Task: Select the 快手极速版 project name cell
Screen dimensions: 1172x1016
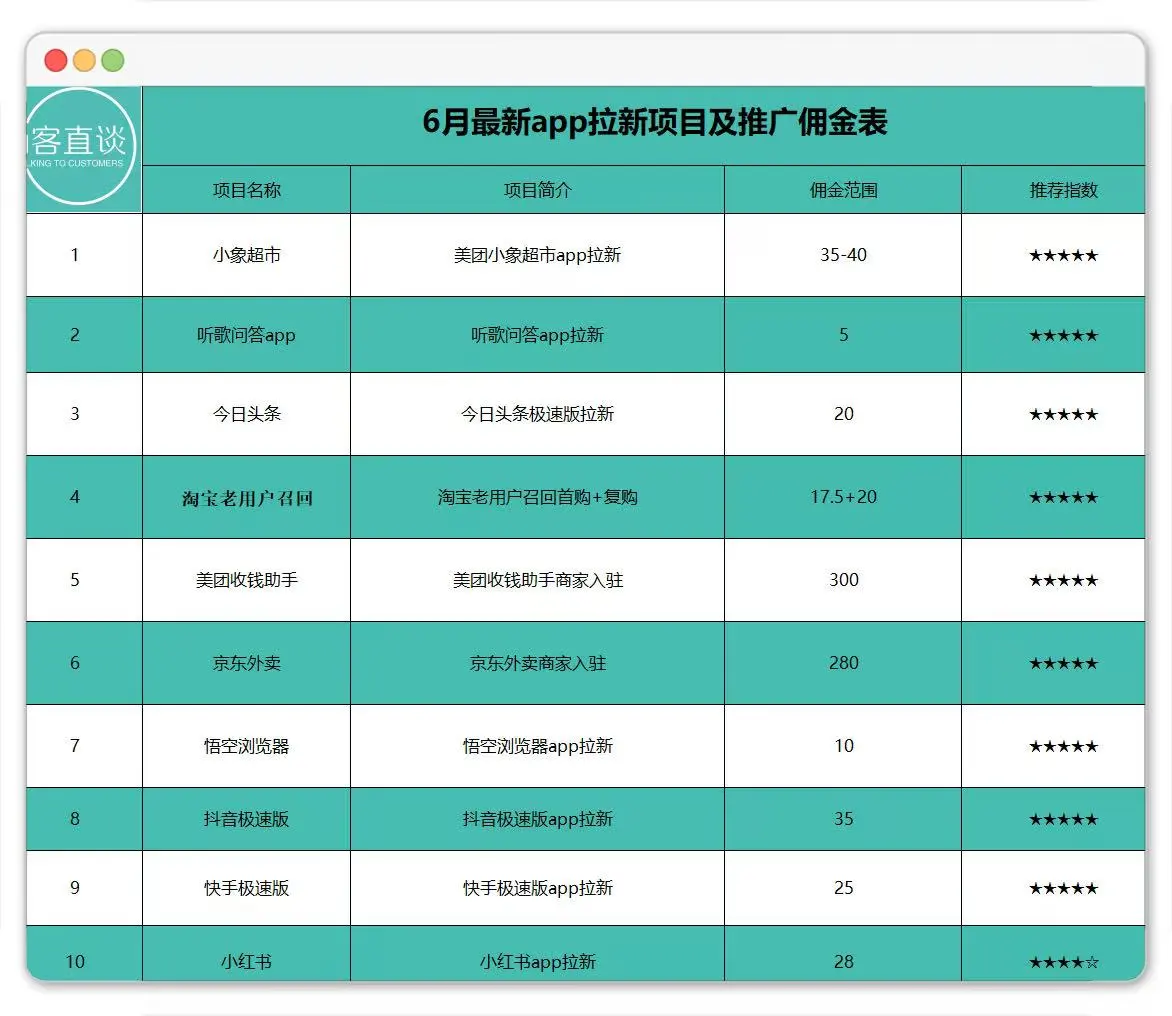Action: 247,888
